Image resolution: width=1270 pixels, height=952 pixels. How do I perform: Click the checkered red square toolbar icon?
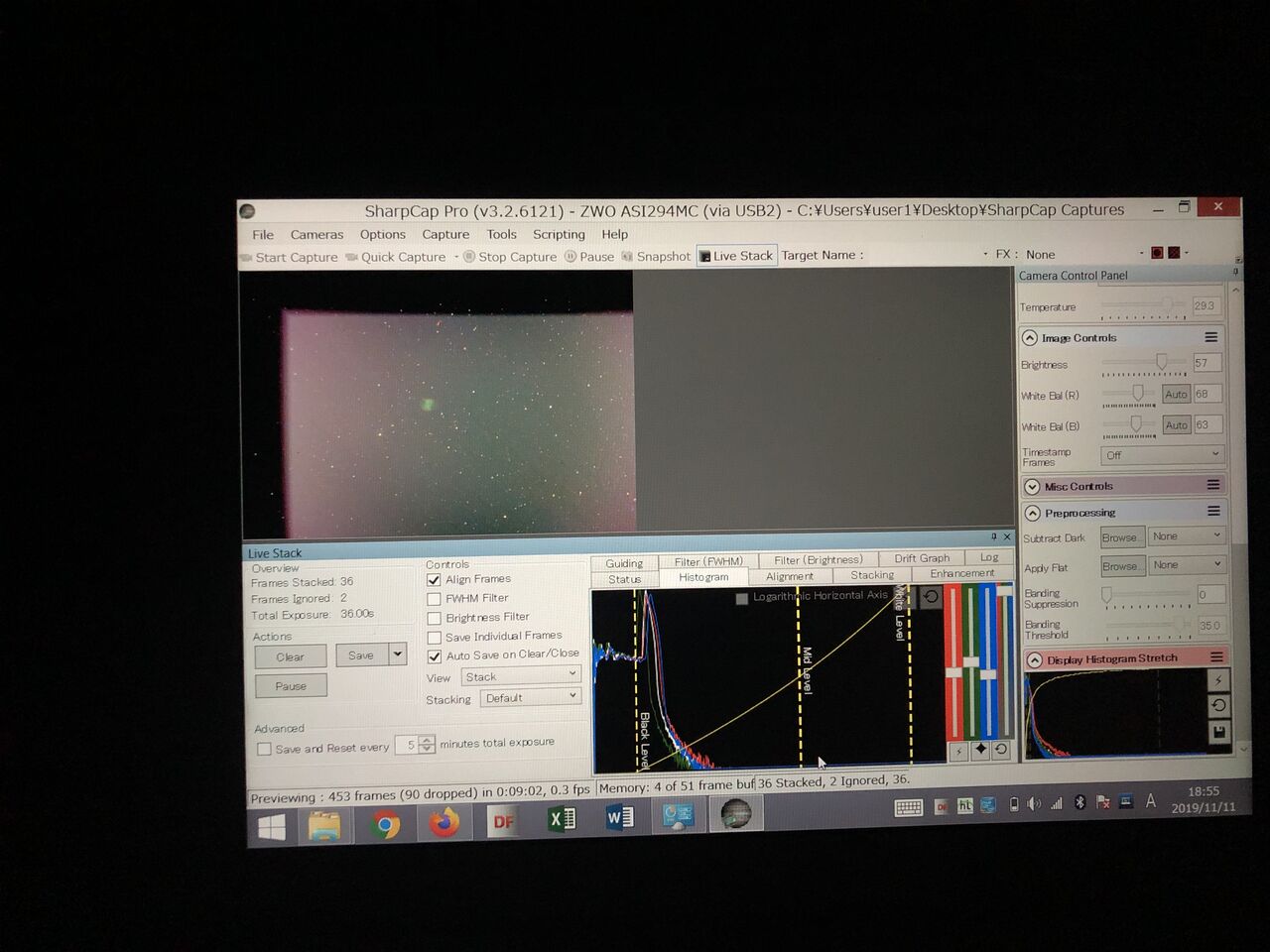pos(1174,253)
